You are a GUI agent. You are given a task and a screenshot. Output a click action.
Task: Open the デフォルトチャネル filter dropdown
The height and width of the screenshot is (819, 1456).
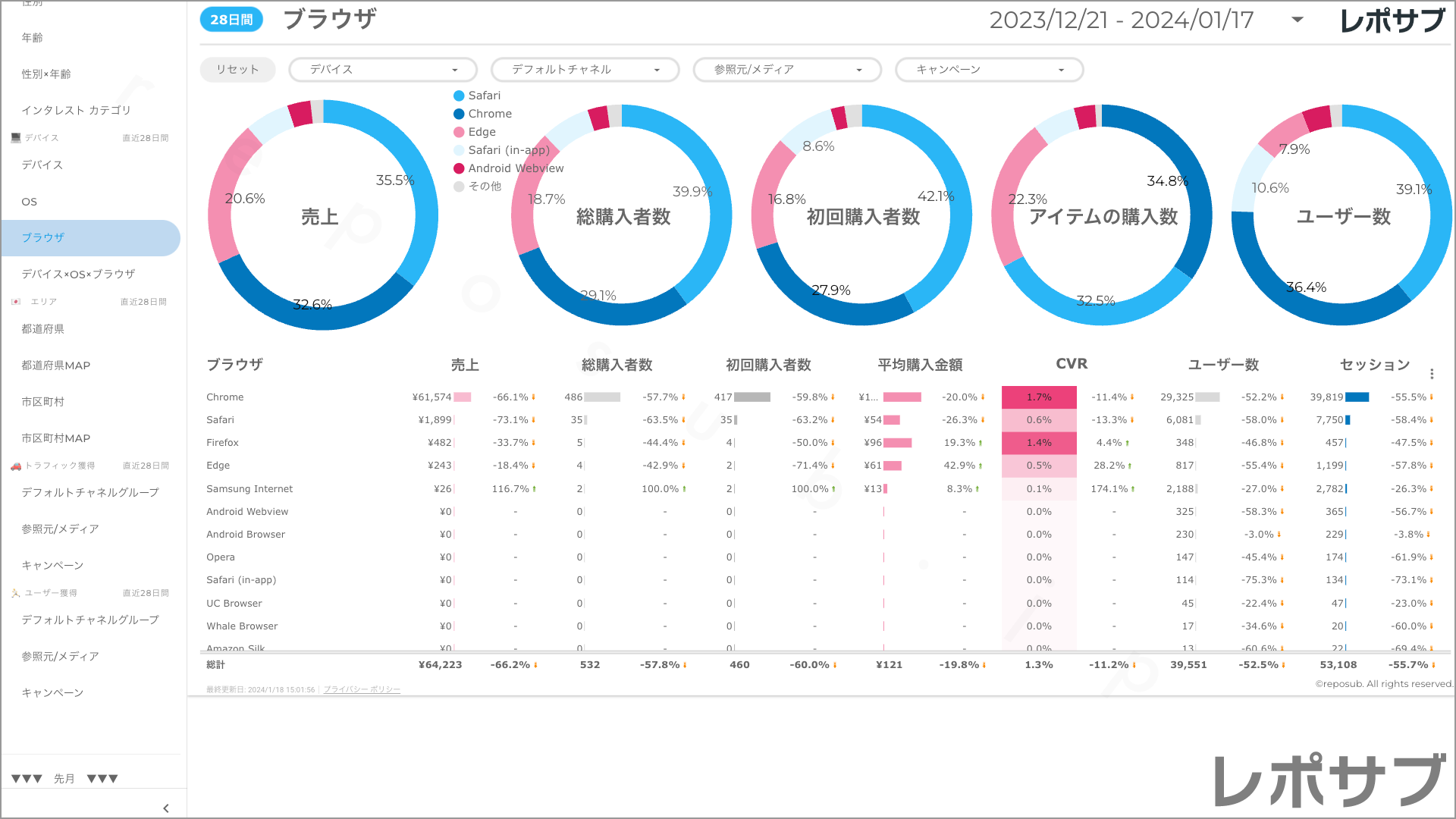coord(585,70)
